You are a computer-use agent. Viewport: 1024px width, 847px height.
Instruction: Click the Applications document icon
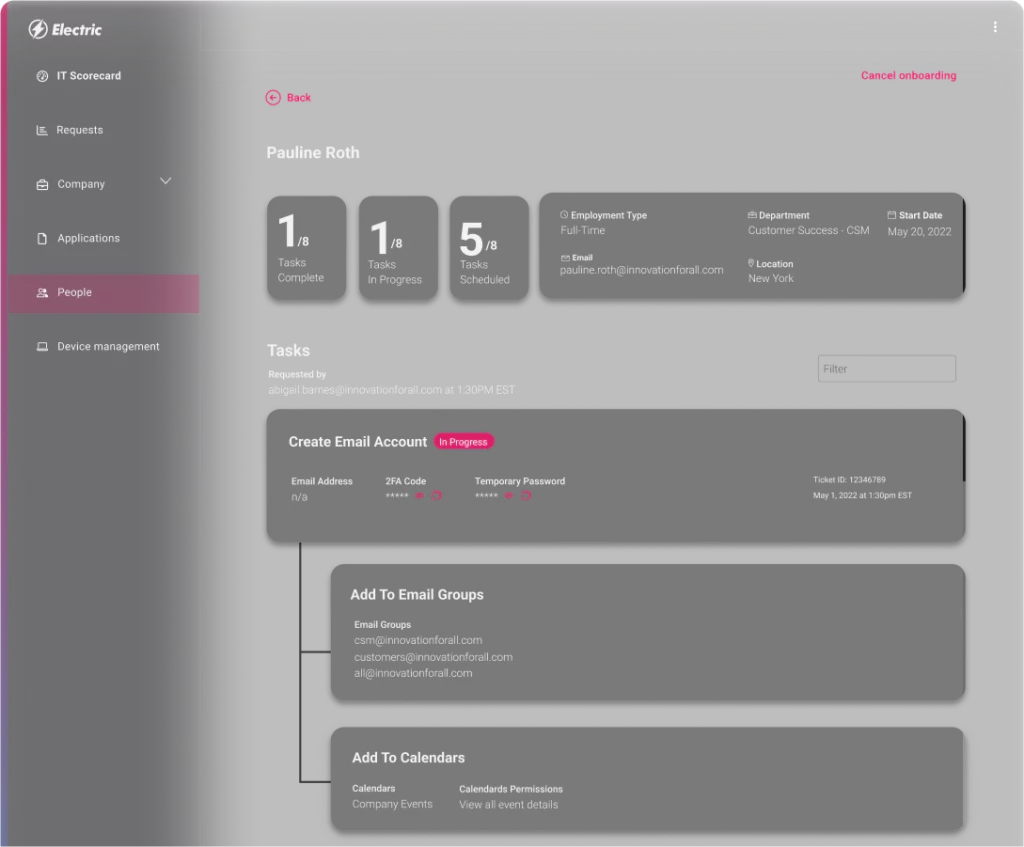[x=41, y=238]
